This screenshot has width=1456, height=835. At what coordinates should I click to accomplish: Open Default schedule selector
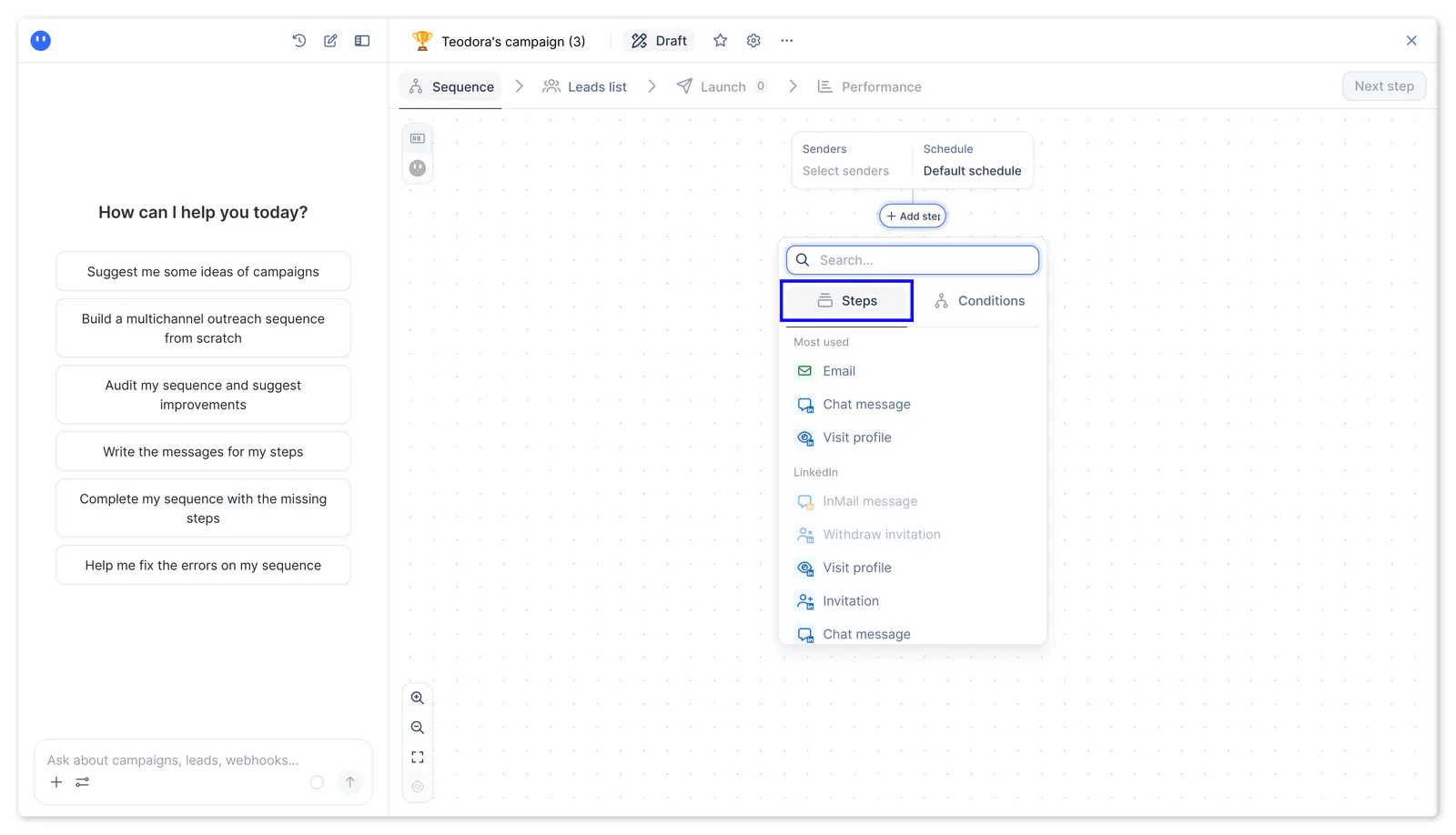click(x=972, y=171)
